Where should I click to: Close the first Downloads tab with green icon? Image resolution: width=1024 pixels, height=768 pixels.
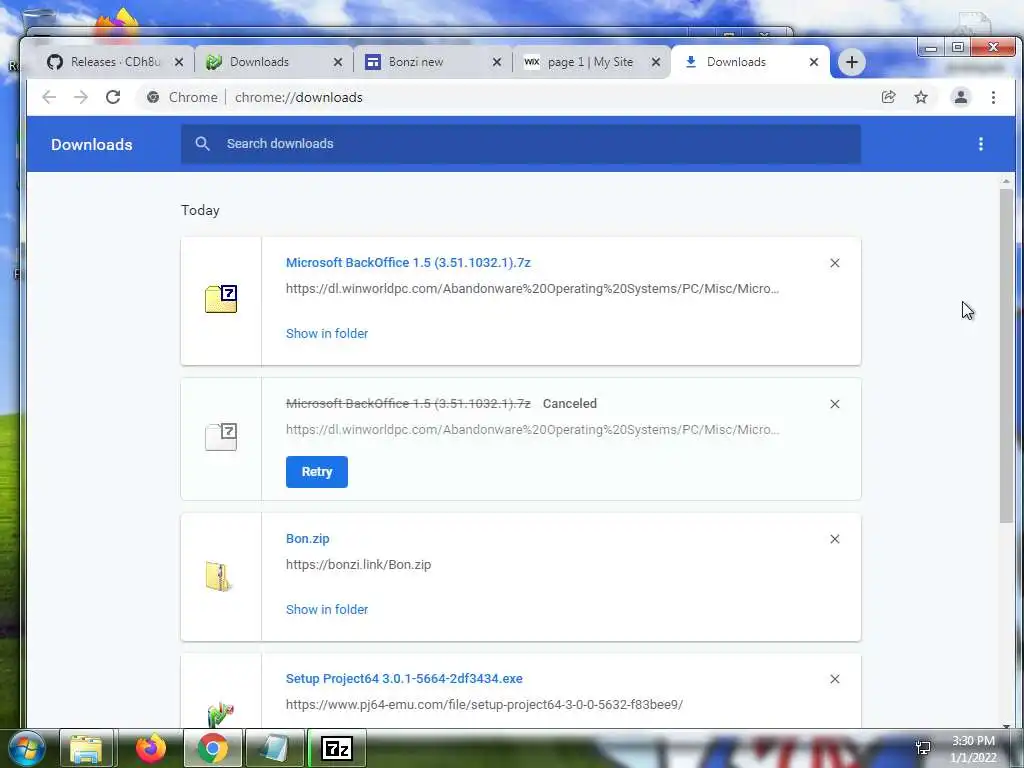click(338, 62)
